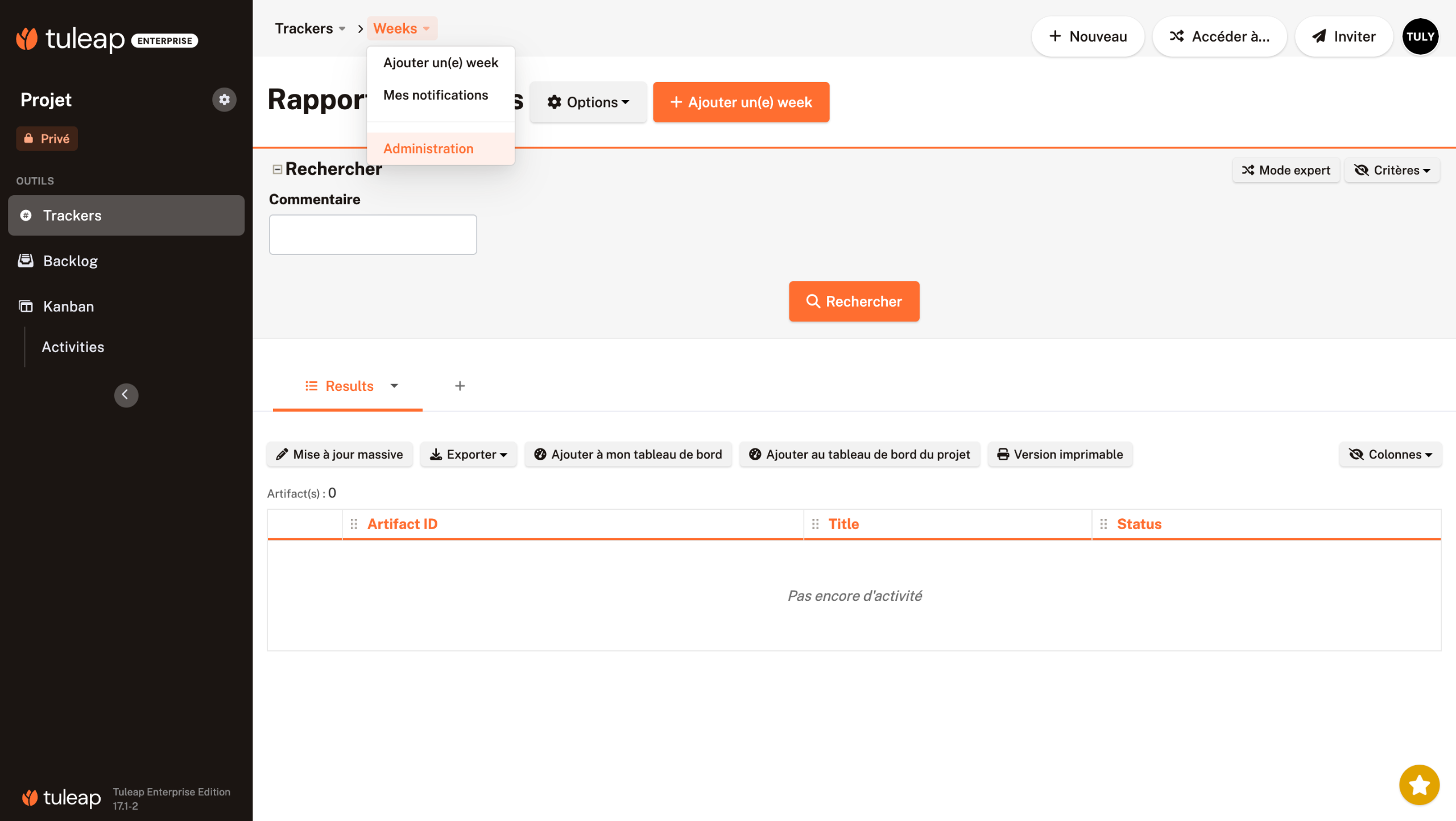The height and width of the screenshot is (821, 1456).
Task: Focus the Commentaire text field
Action: tap(373, 234)
